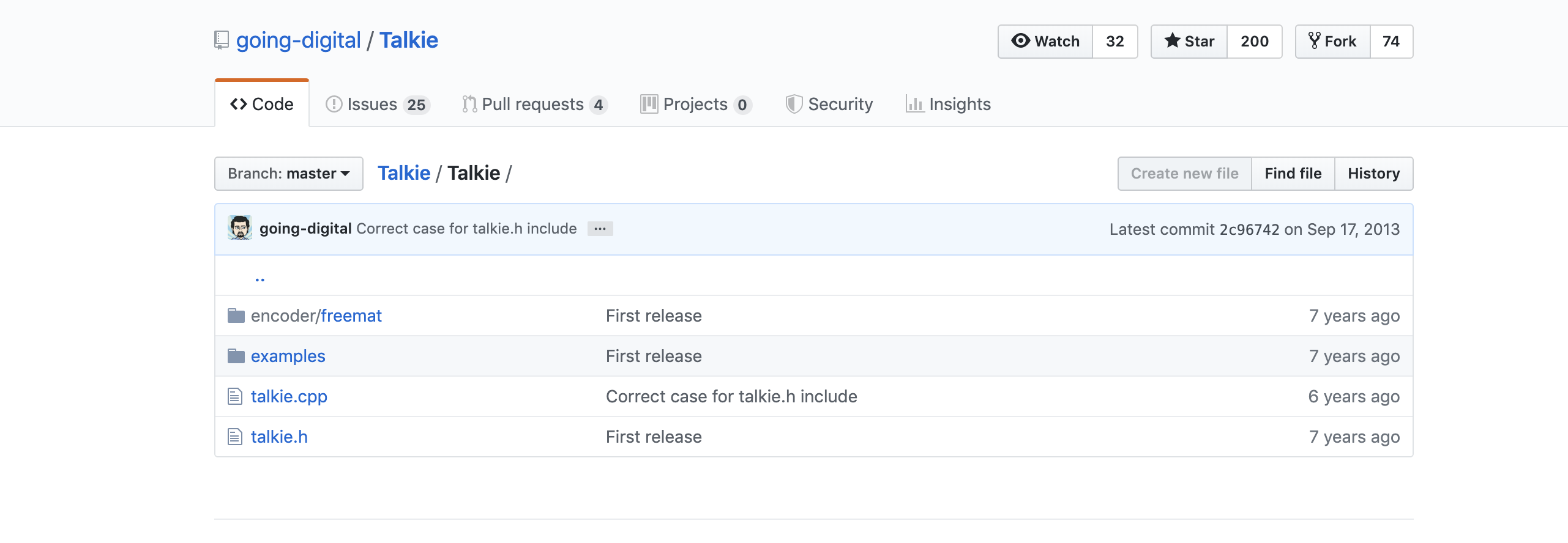Open the talkie.cpp file

(289, 396)
